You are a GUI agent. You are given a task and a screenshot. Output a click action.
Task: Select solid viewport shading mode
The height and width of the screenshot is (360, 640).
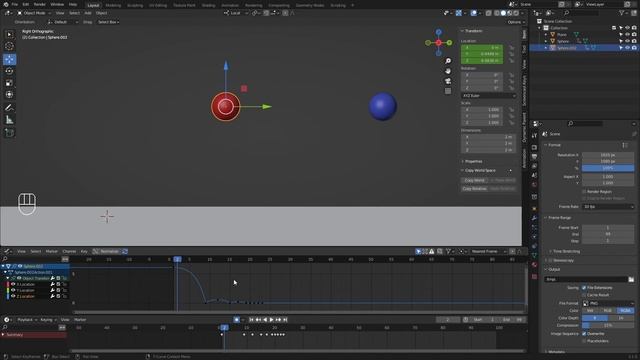coord(503,13)
